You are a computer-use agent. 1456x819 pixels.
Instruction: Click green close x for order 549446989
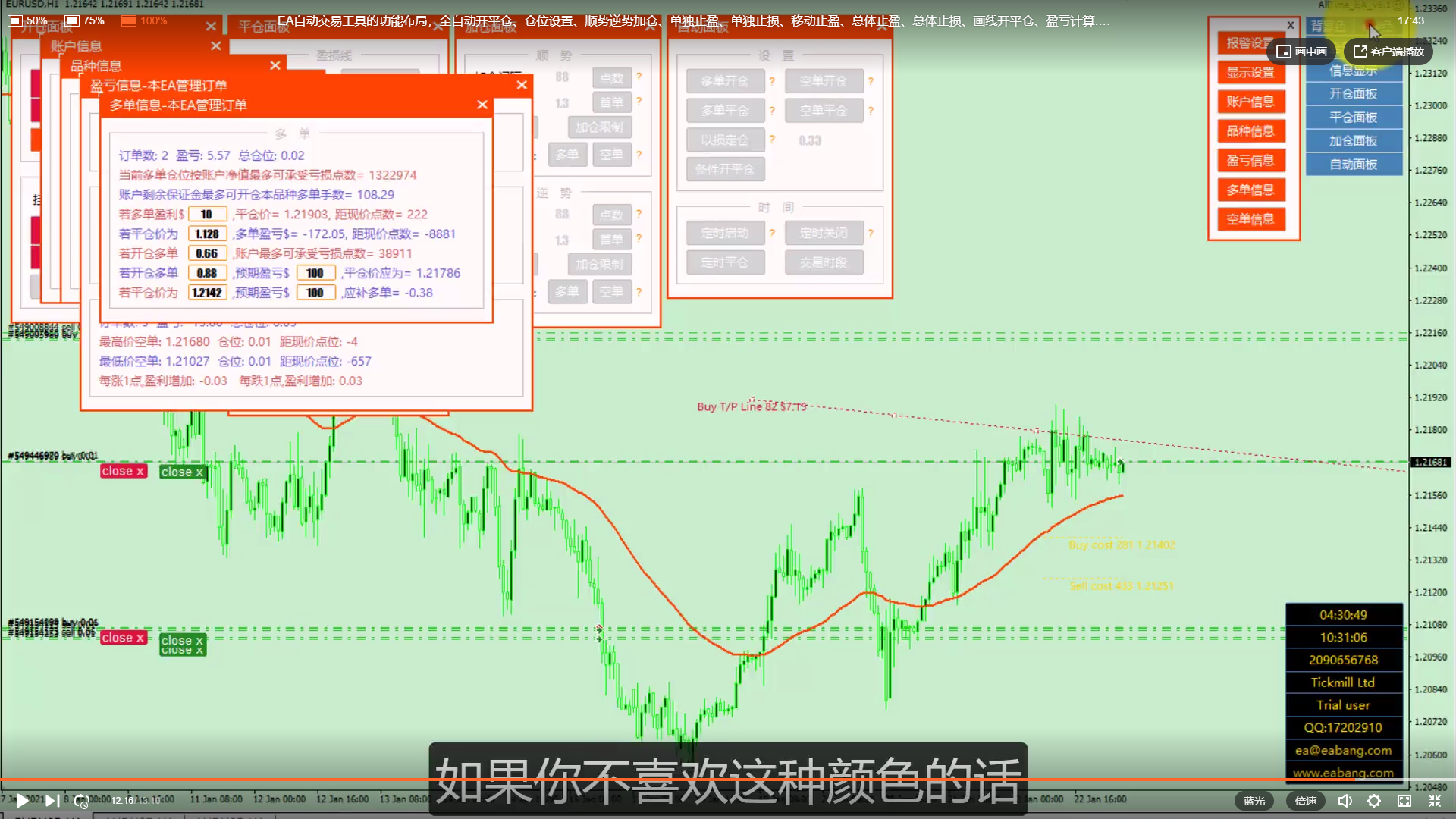pos(182,472)
